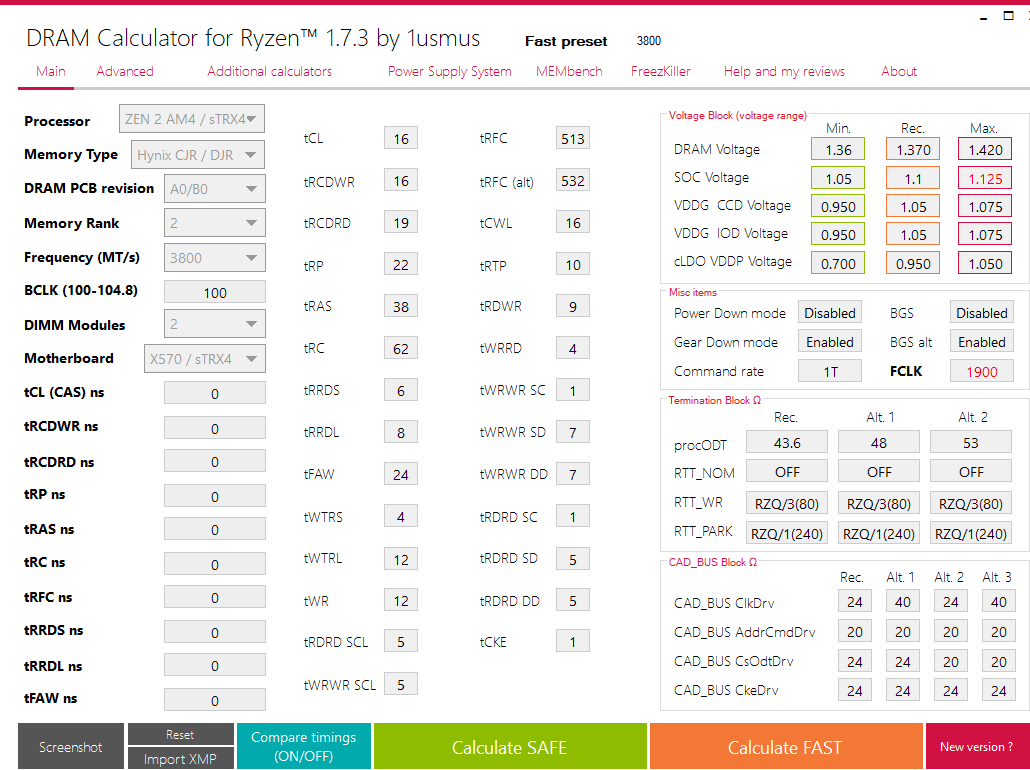This screenshot has height=770, width=1030.
Task: Expand the Processor dropdown
Action: tap(192, 119)
